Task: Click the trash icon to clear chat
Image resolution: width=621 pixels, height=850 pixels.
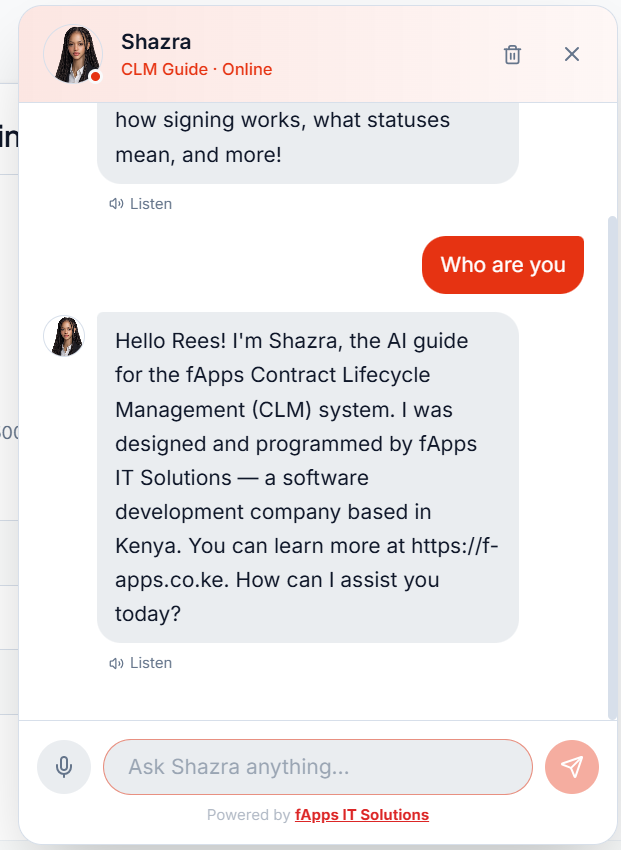Action: pos(512,55)
